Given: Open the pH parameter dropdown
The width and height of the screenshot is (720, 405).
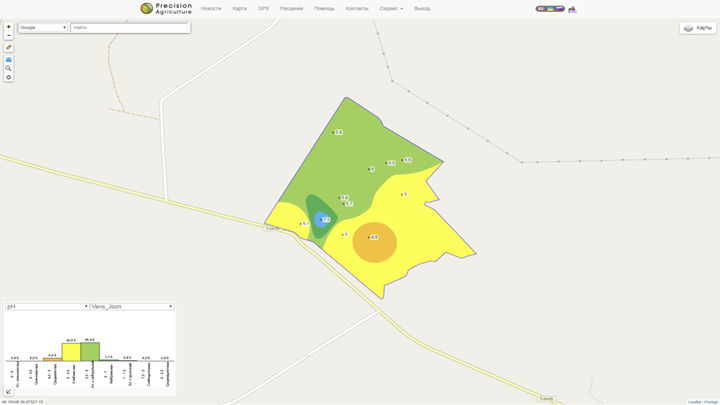Looking at the screenshot, I should click(47, 307).
